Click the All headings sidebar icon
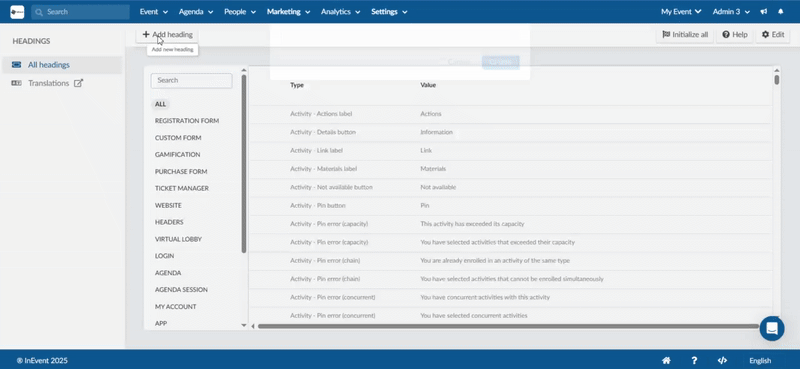 pyautogui.click(x=16, y=65)
